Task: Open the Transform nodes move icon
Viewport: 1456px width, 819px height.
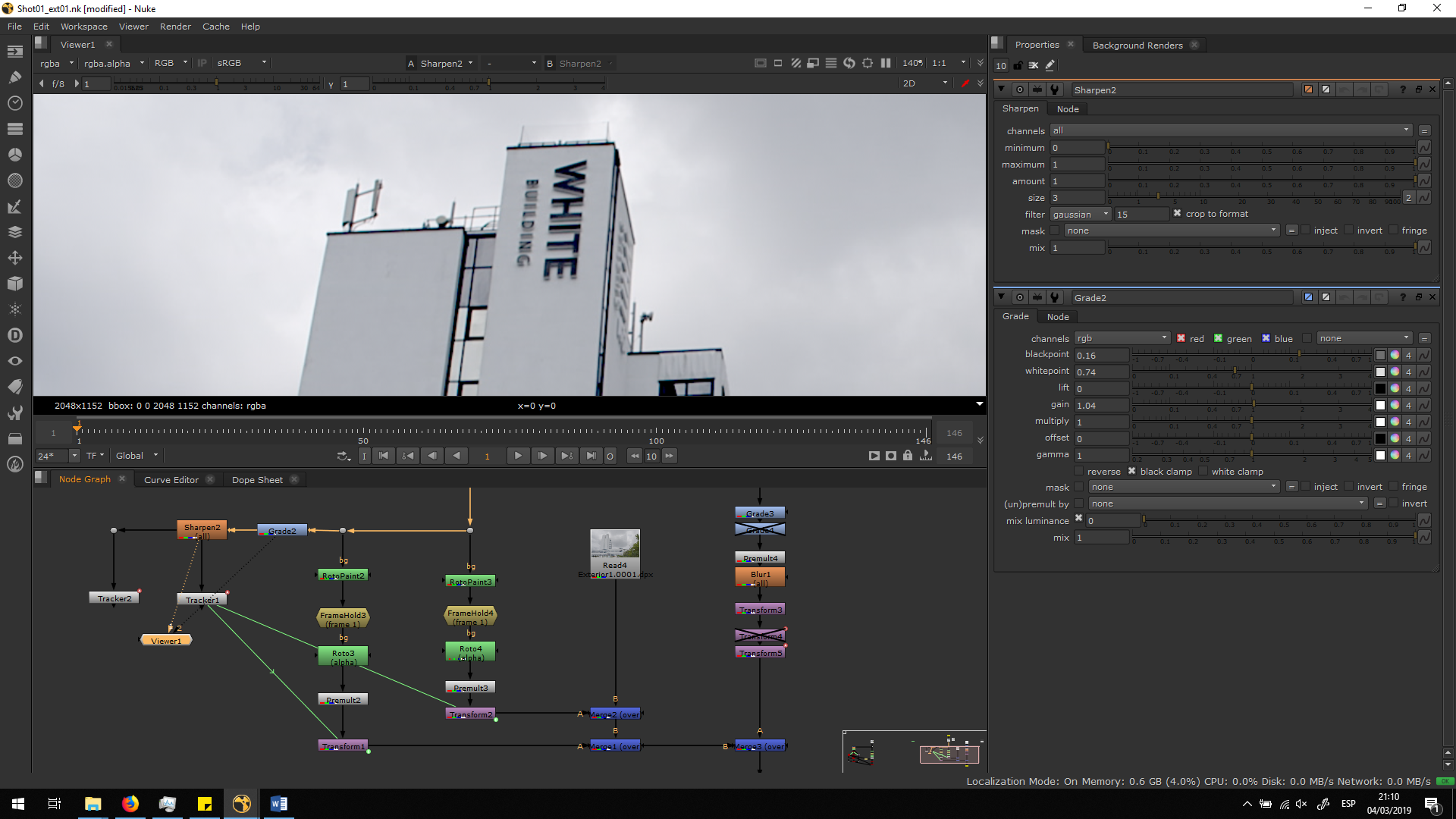Action: [15, 258]
